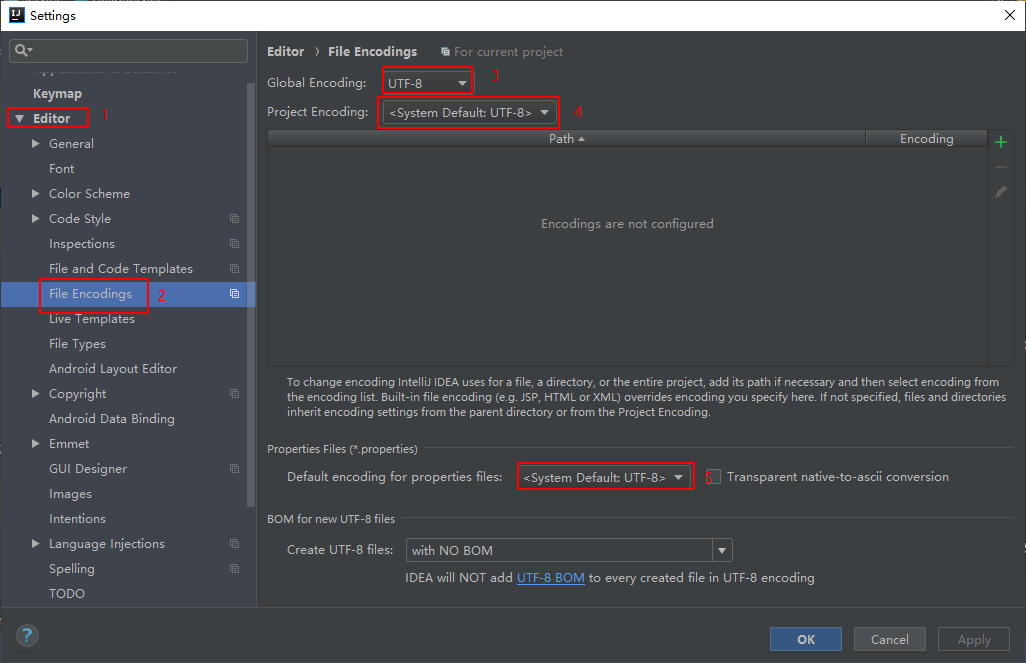Open File Types settings
Image resolution: width=1026 pixels, height=663 pixels.
(x=77, y=344)
